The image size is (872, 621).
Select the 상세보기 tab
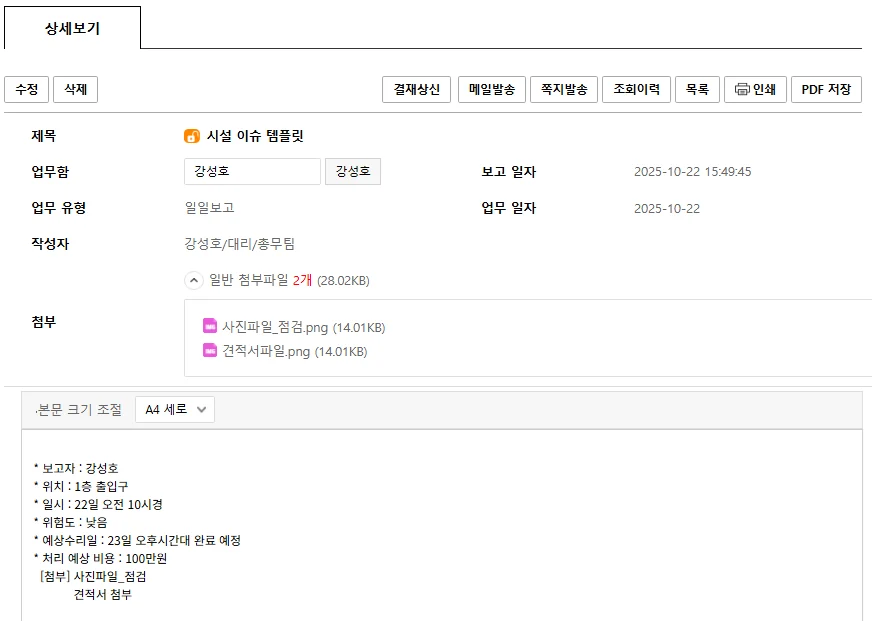tap(72, 29)
